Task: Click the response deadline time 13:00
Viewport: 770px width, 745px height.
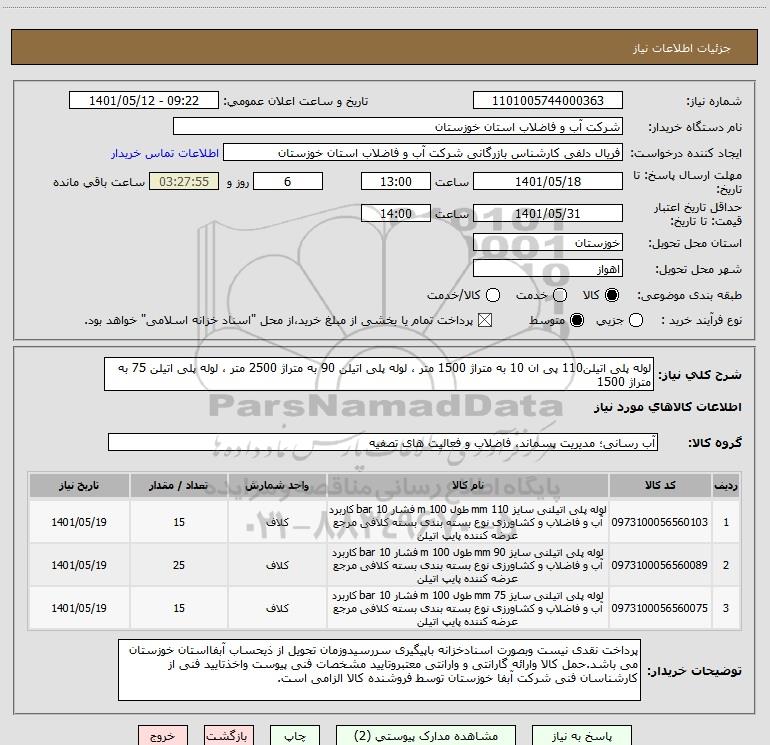Action: pos(396,181)
